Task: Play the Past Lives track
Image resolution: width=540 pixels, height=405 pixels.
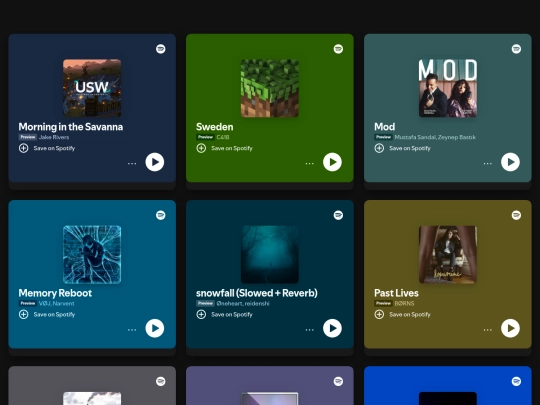Action: tap(510, 328)
